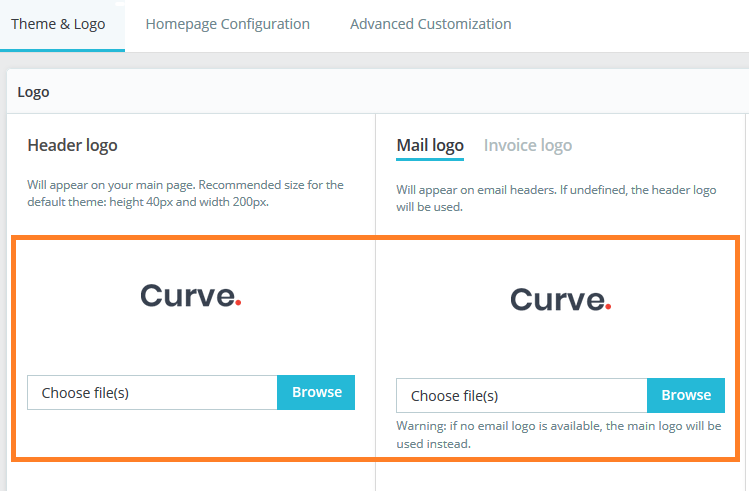749x491 pixels.
Task: Click the header logo Curve image
Action: (x=190, y=295)
